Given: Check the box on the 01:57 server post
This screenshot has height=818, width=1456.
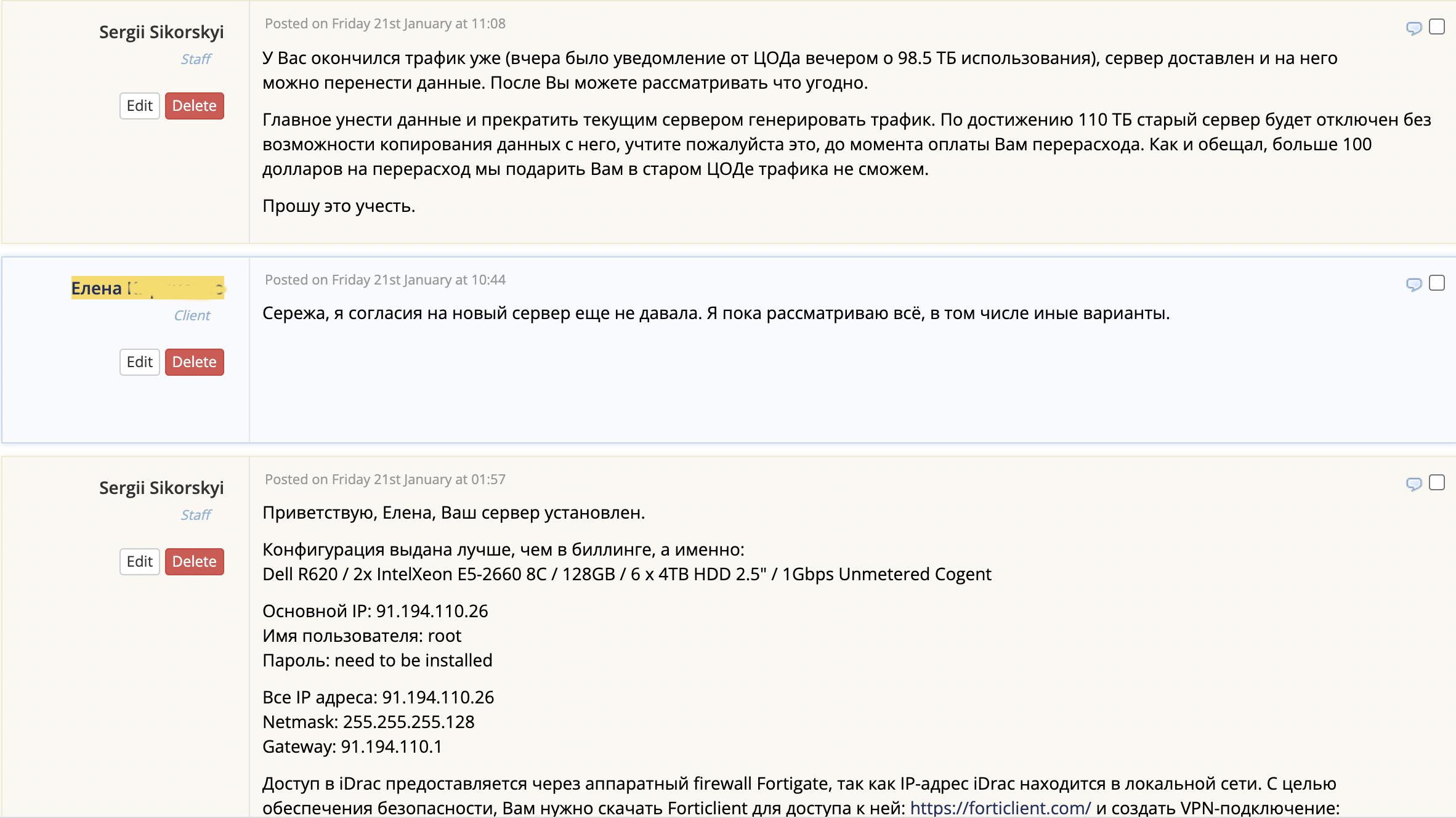Looking at the screenshot, I should click(x=1437, y=482).
